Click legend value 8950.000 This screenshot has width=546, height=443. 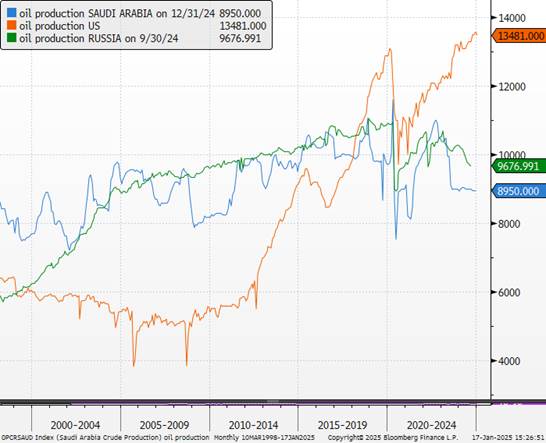240,14
